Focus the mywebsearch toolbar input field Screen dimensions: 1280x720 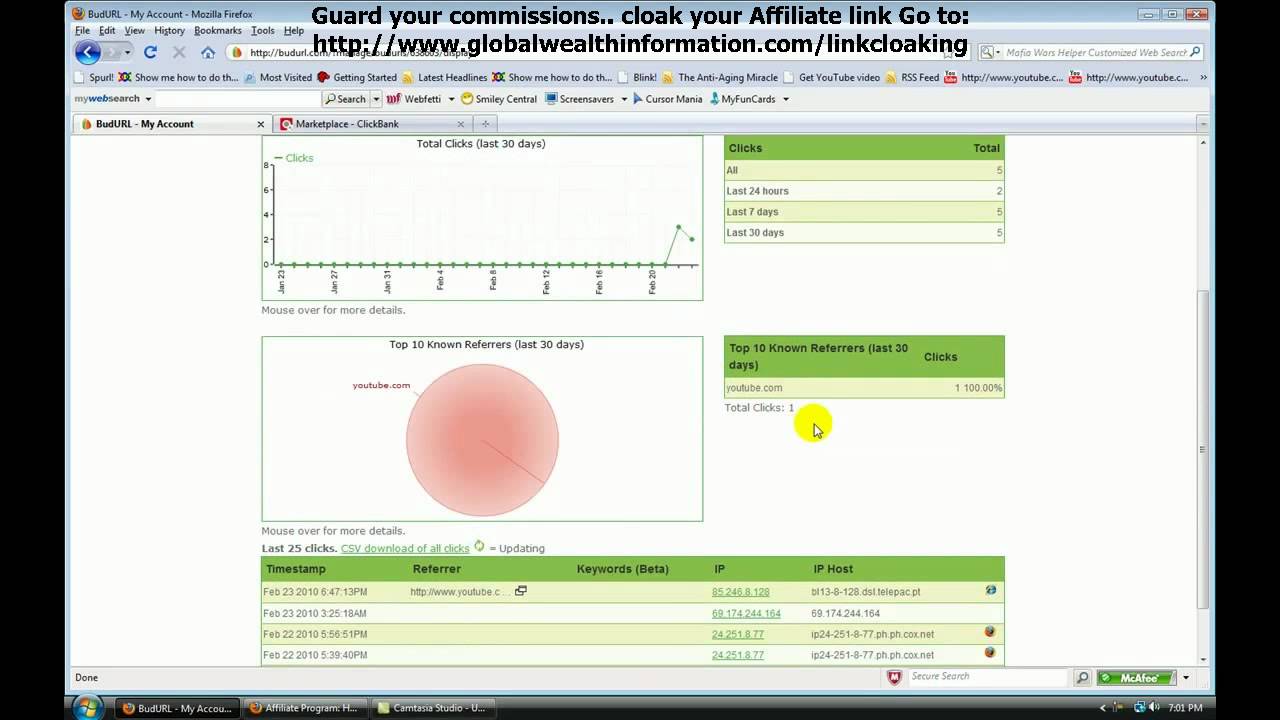(237, 99)
